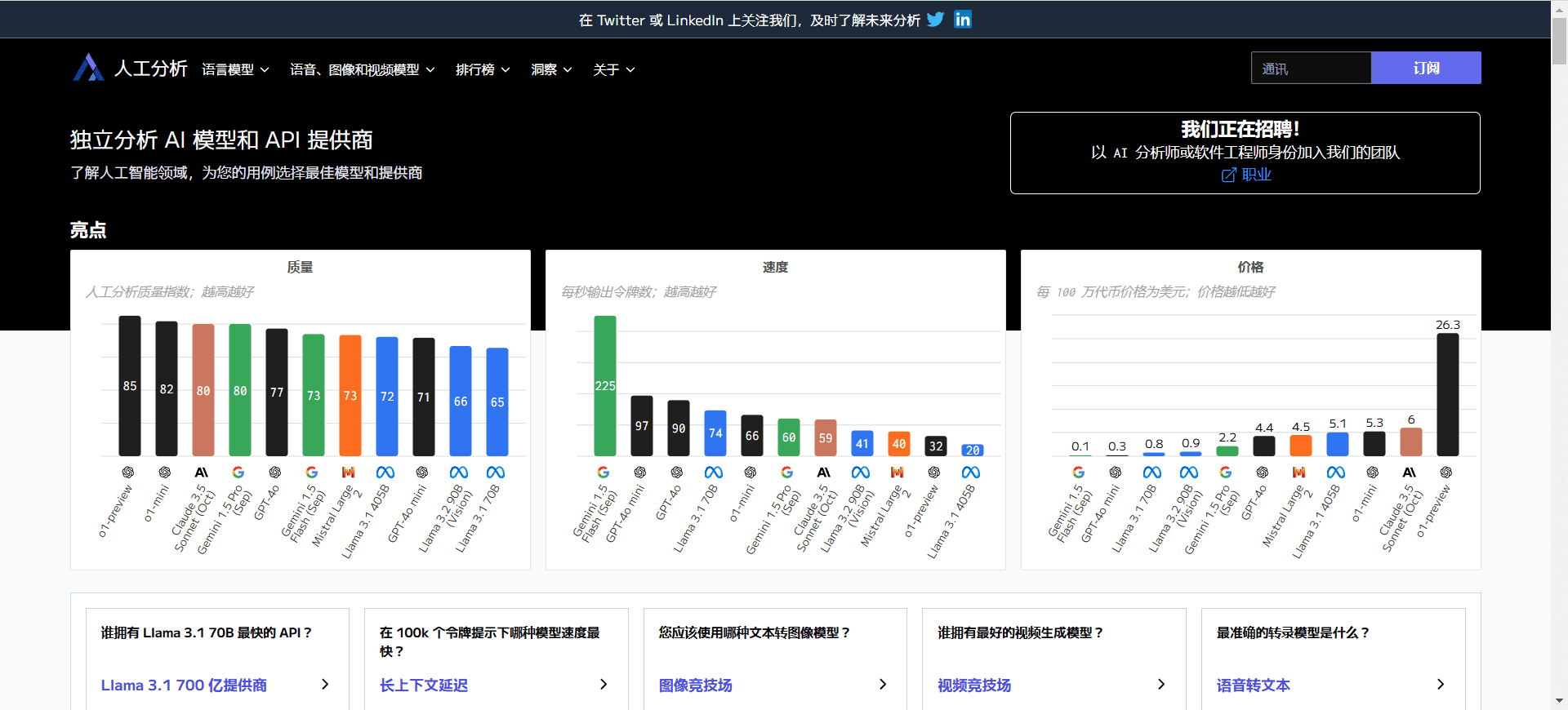This screenshot has height=710, width=1568.
Task: Open the 排行榜 dropdown menu
Action: pyautogui.click(x=483, y=70)
